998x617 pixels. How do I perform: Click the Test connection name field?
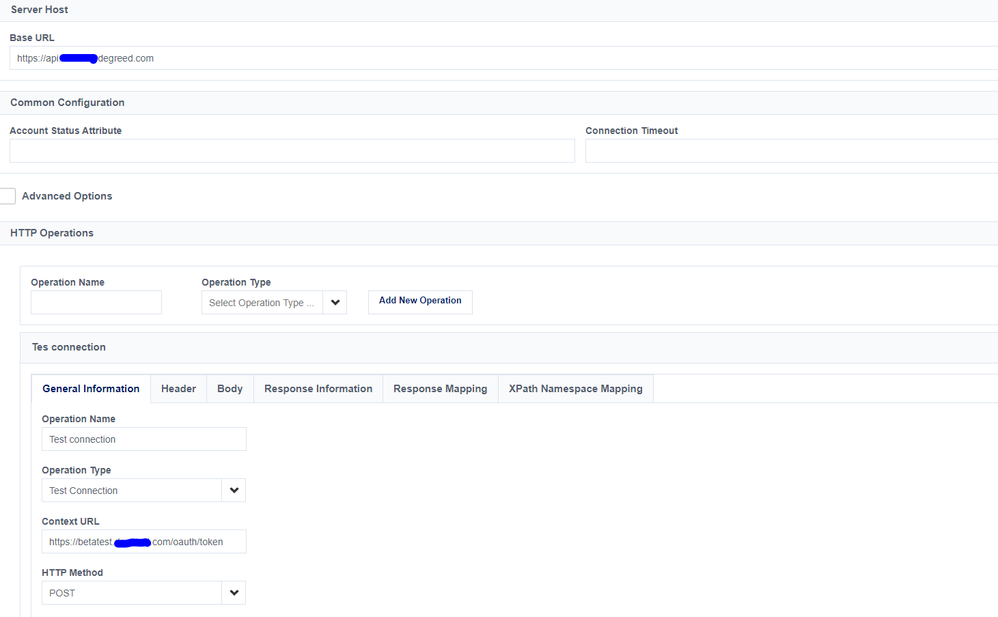pyautogui.click(x=144, y=439)
